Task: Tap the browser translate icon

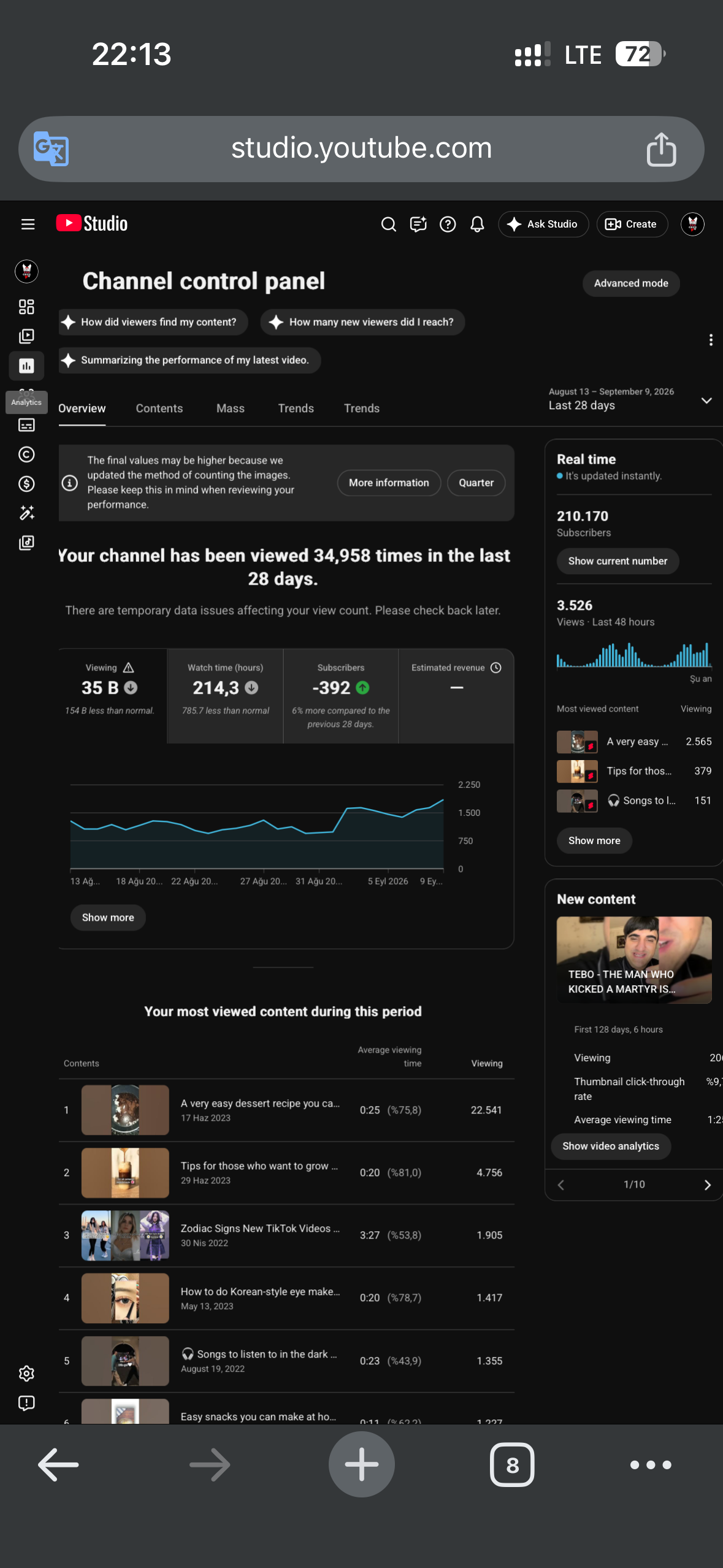Action: point(51,148)
